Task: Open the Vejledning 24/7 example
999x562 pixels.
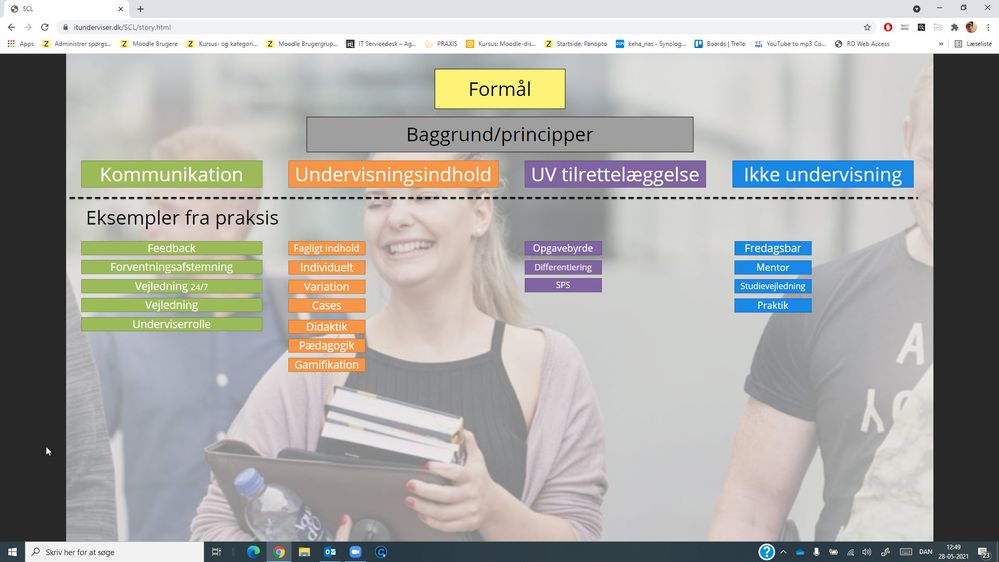Action: (x=171, y=286)
